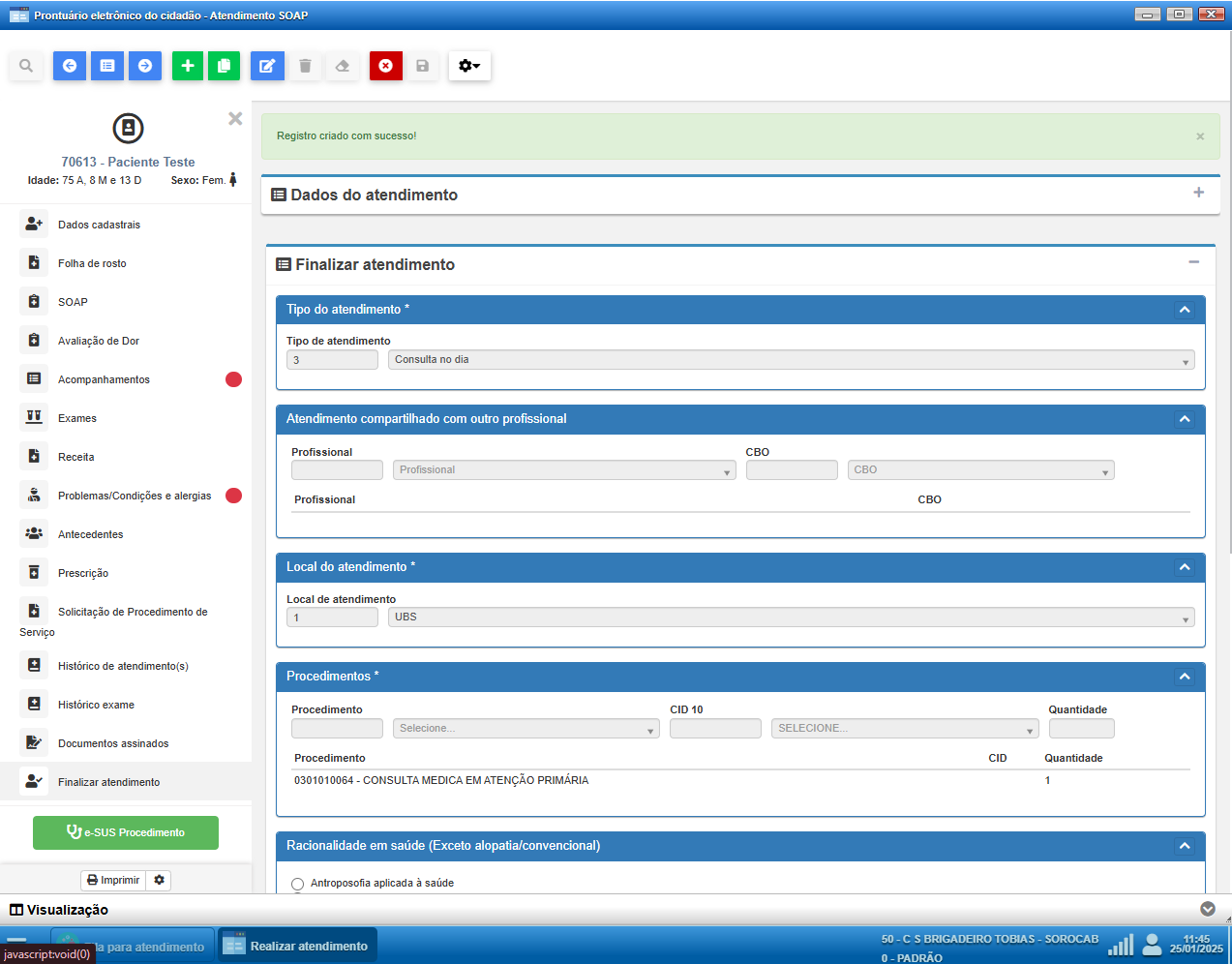Click the settings gear beside Imprimir
Screen dimensions: 1232x964
click(x=160, y=880)
